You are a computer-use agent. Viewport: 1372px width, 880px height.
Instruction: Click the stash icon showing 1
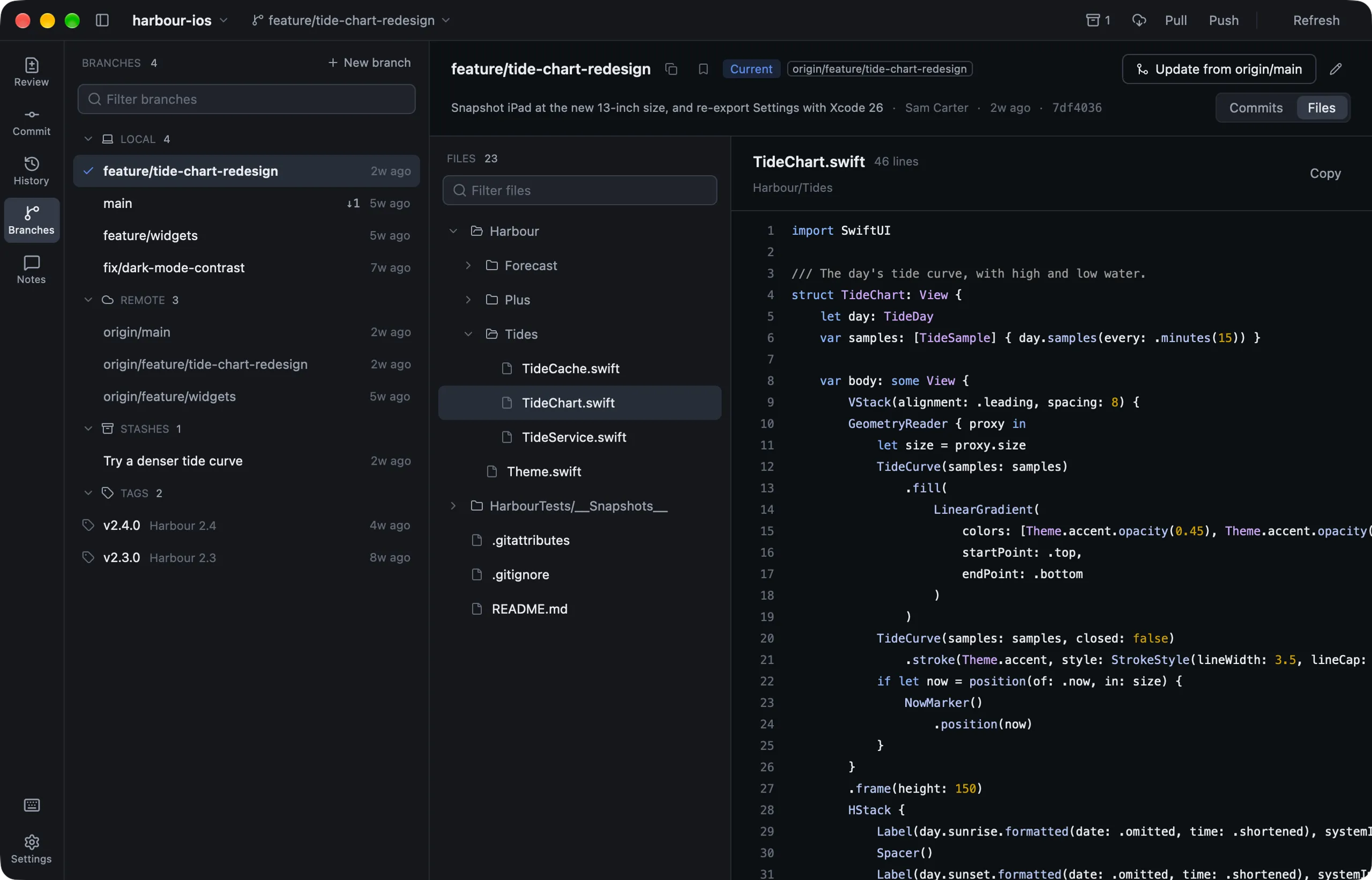(1098, 20)
